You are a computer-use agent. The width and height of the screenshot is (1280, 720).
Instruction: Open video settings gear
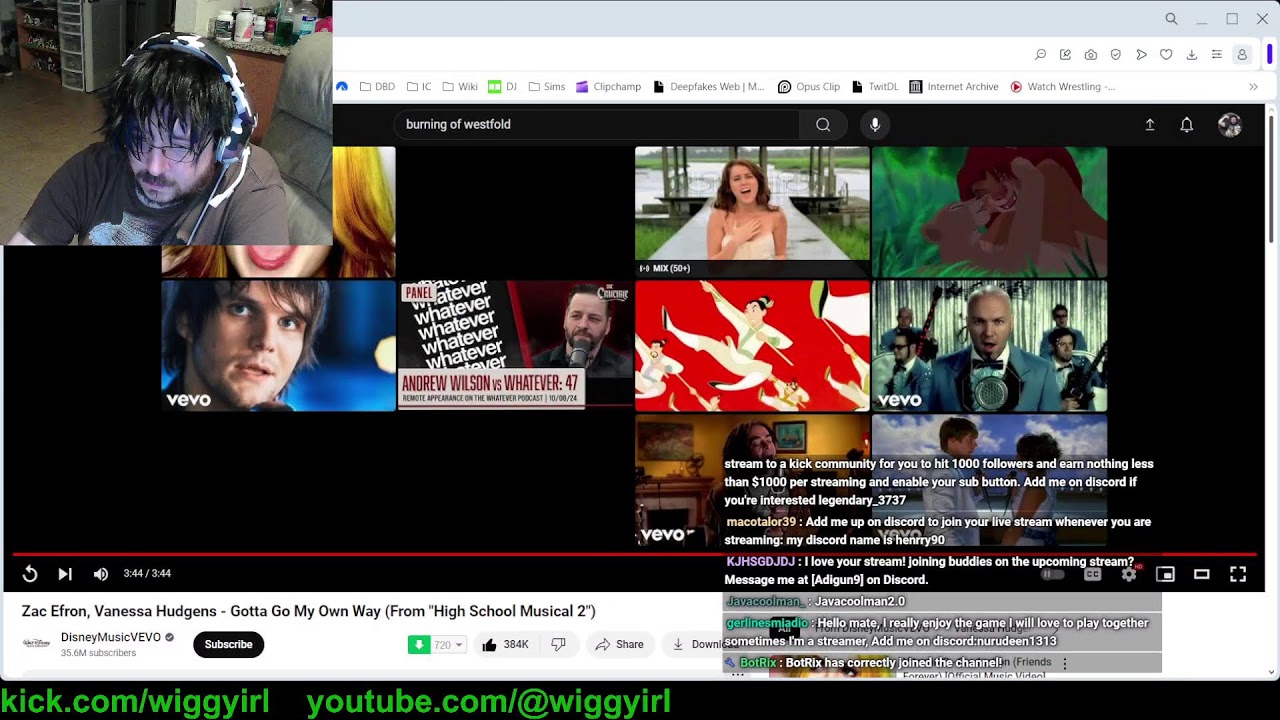click(1129, 574)
